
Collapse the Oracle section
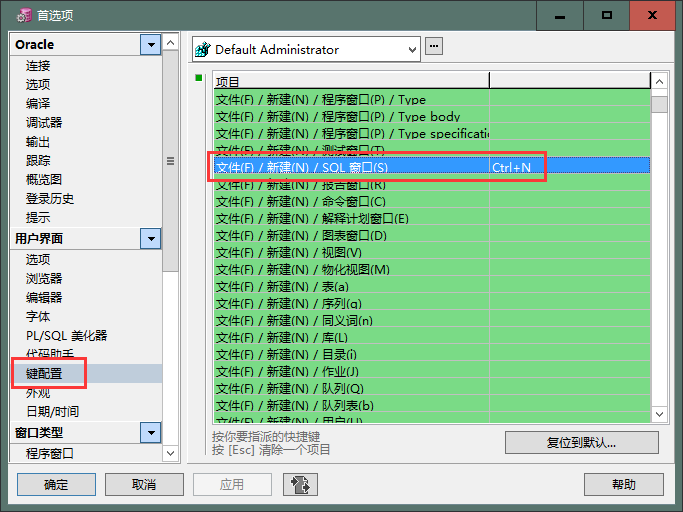pyautogui.click(x=151, y=44)
